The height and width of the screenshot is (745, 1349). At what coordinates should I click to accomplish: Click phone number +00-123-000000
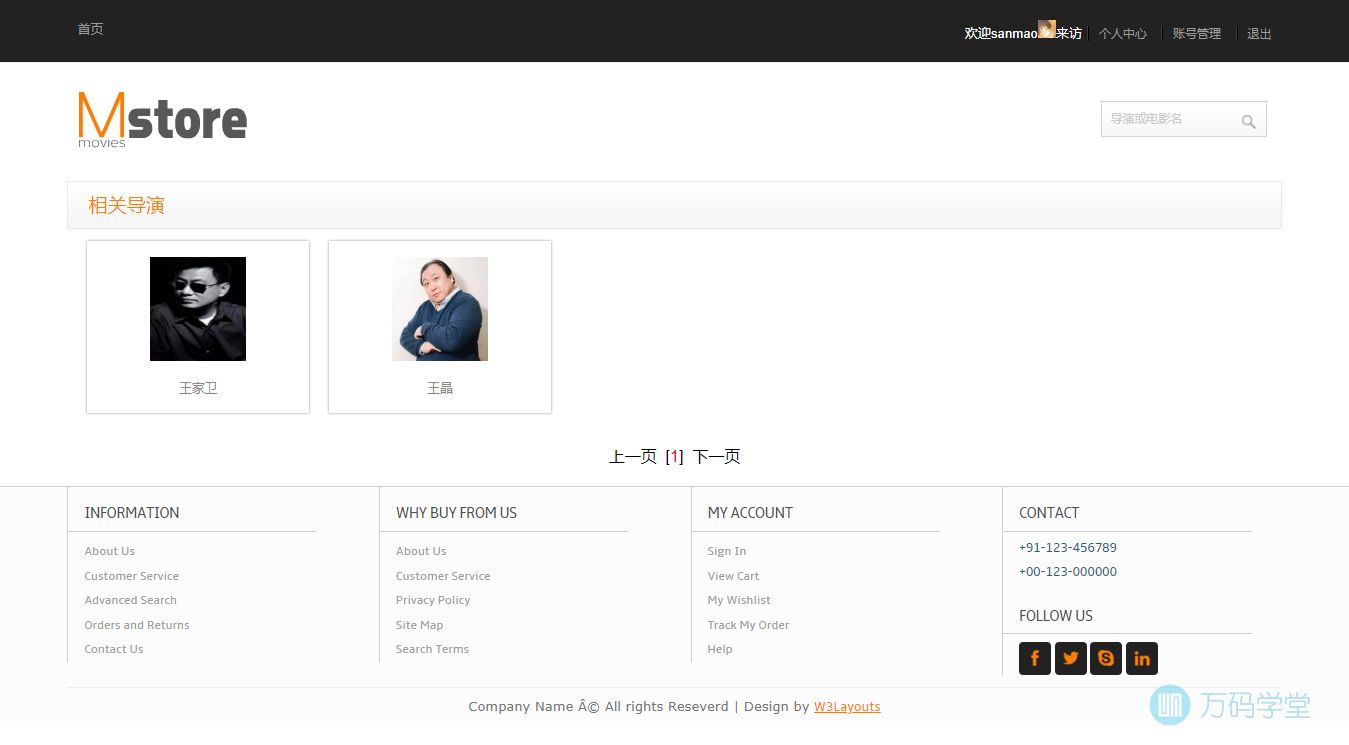1068,572
